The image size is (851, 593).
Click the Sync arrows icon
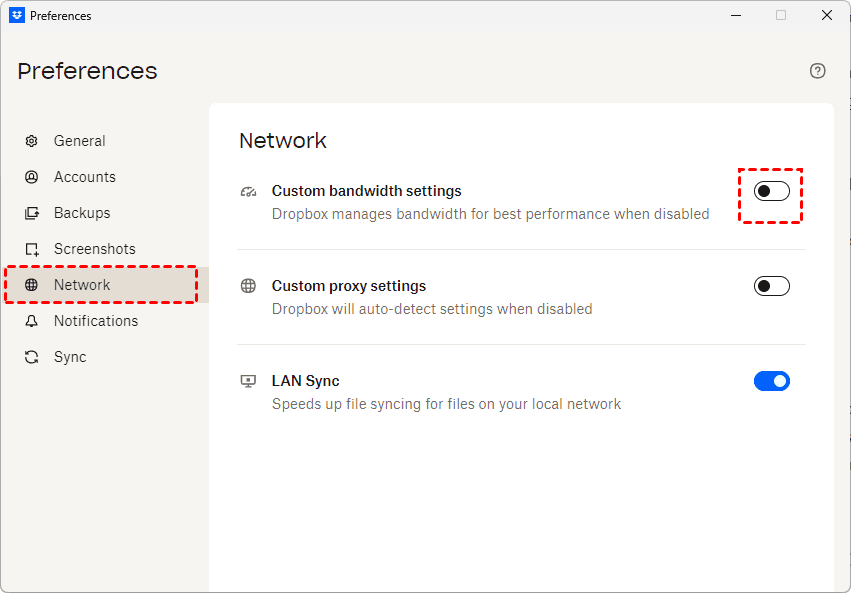[32, 357]
